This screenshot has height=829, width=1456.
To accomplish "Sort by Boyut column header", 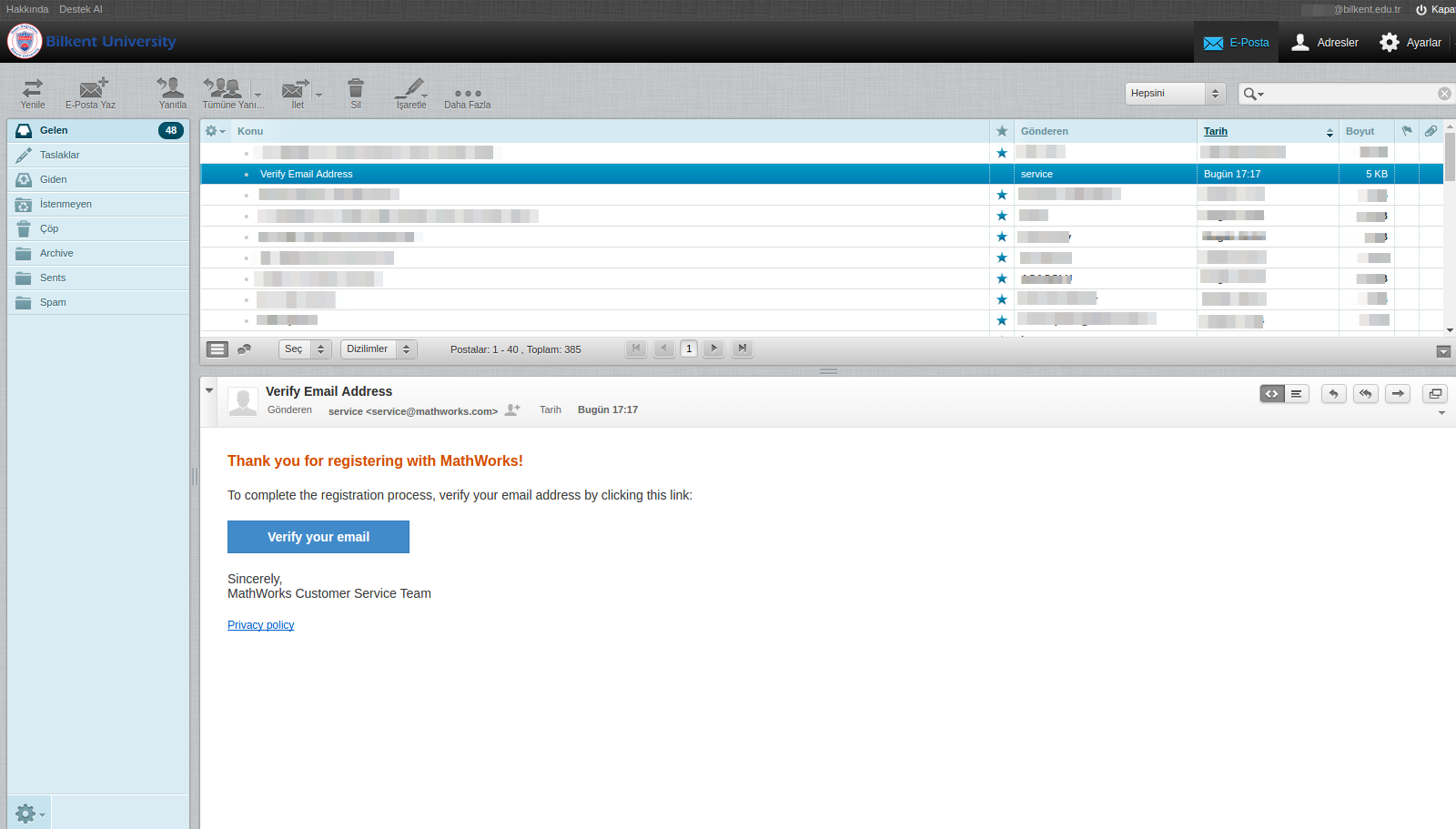I will point(1366,131).
